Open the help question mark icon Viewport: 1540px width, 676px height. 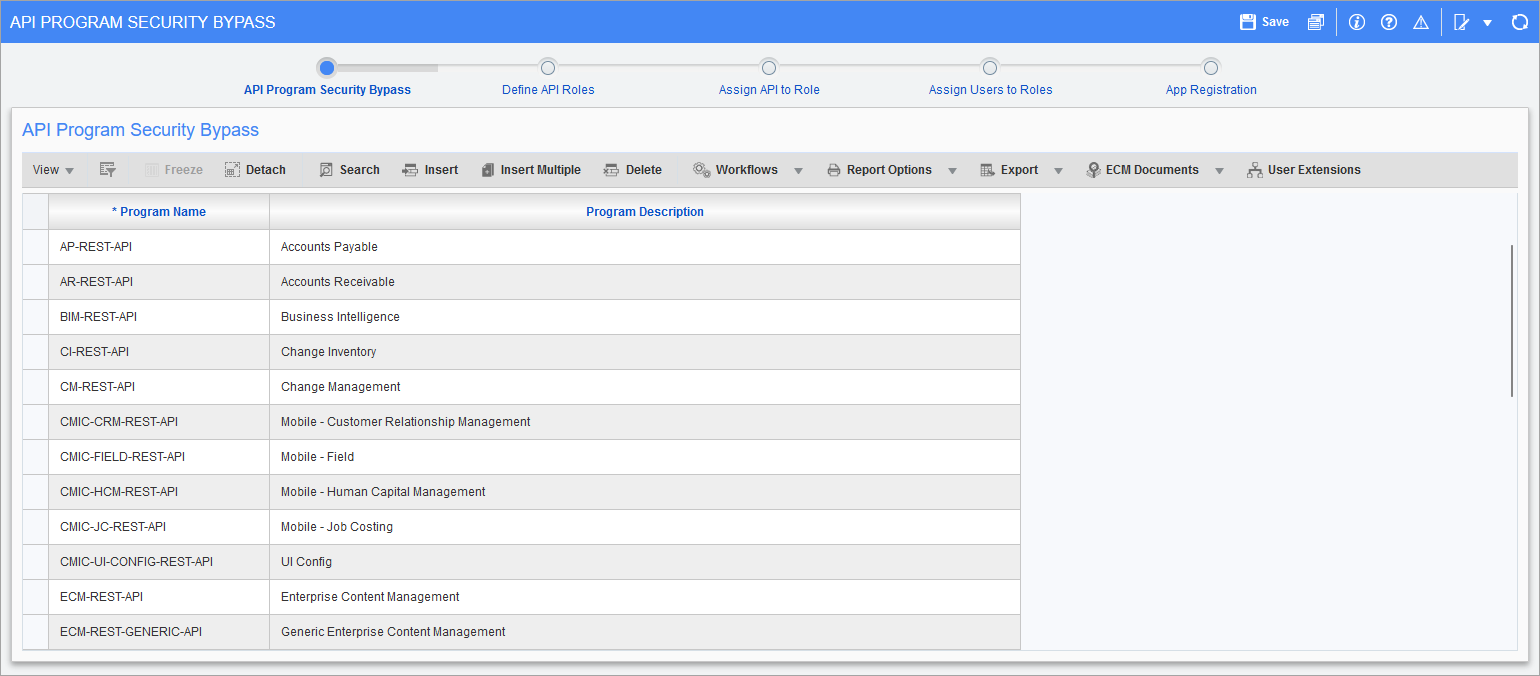(x=1389, y=22)
